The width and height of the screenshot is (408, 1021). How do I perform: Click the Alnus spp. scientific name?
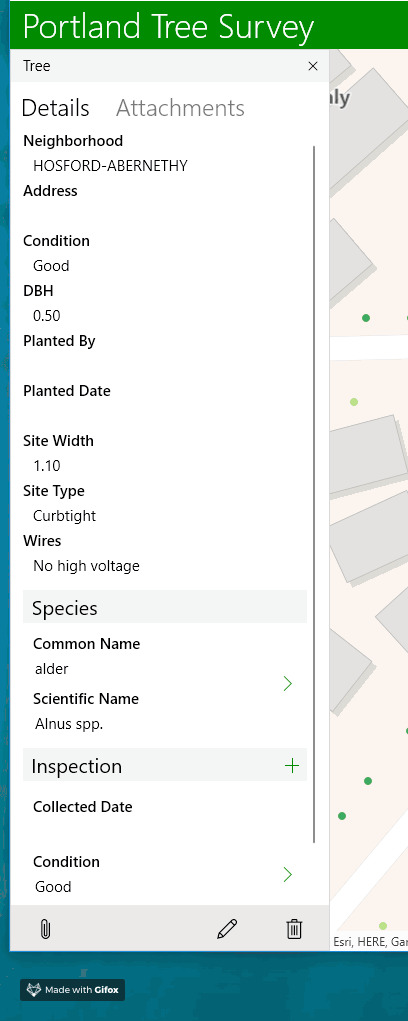point(69,723)
